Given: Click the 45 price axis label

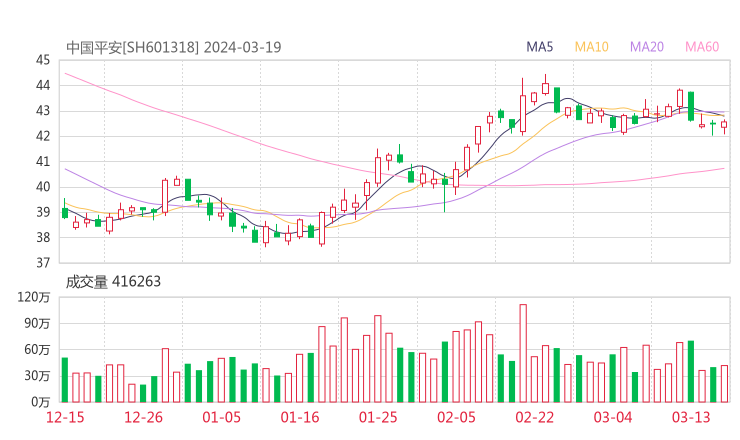Looking at the screenshot, I should coord(43,60).
